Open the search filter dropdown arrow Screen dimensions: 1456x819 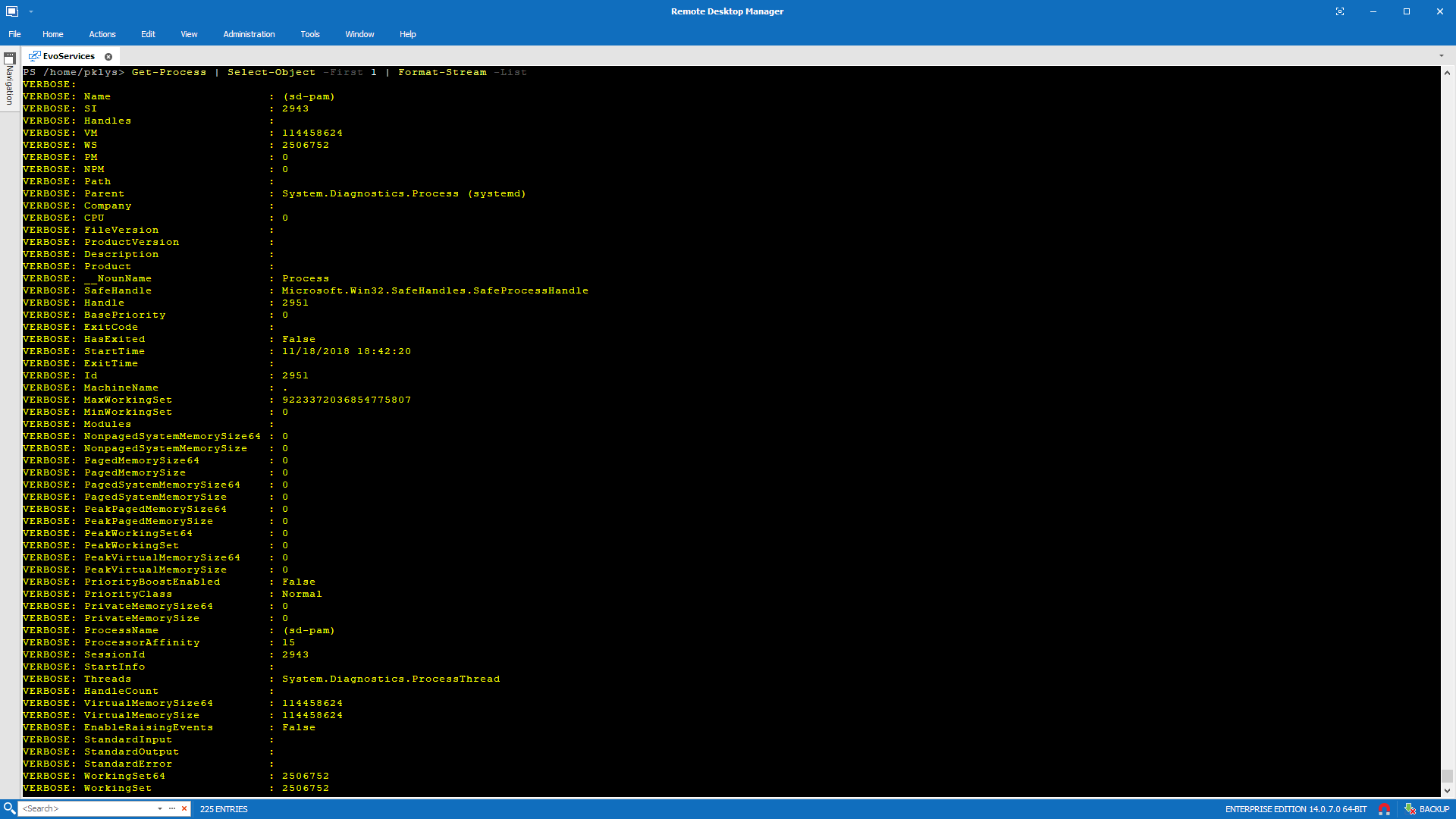tap(160, 808)
